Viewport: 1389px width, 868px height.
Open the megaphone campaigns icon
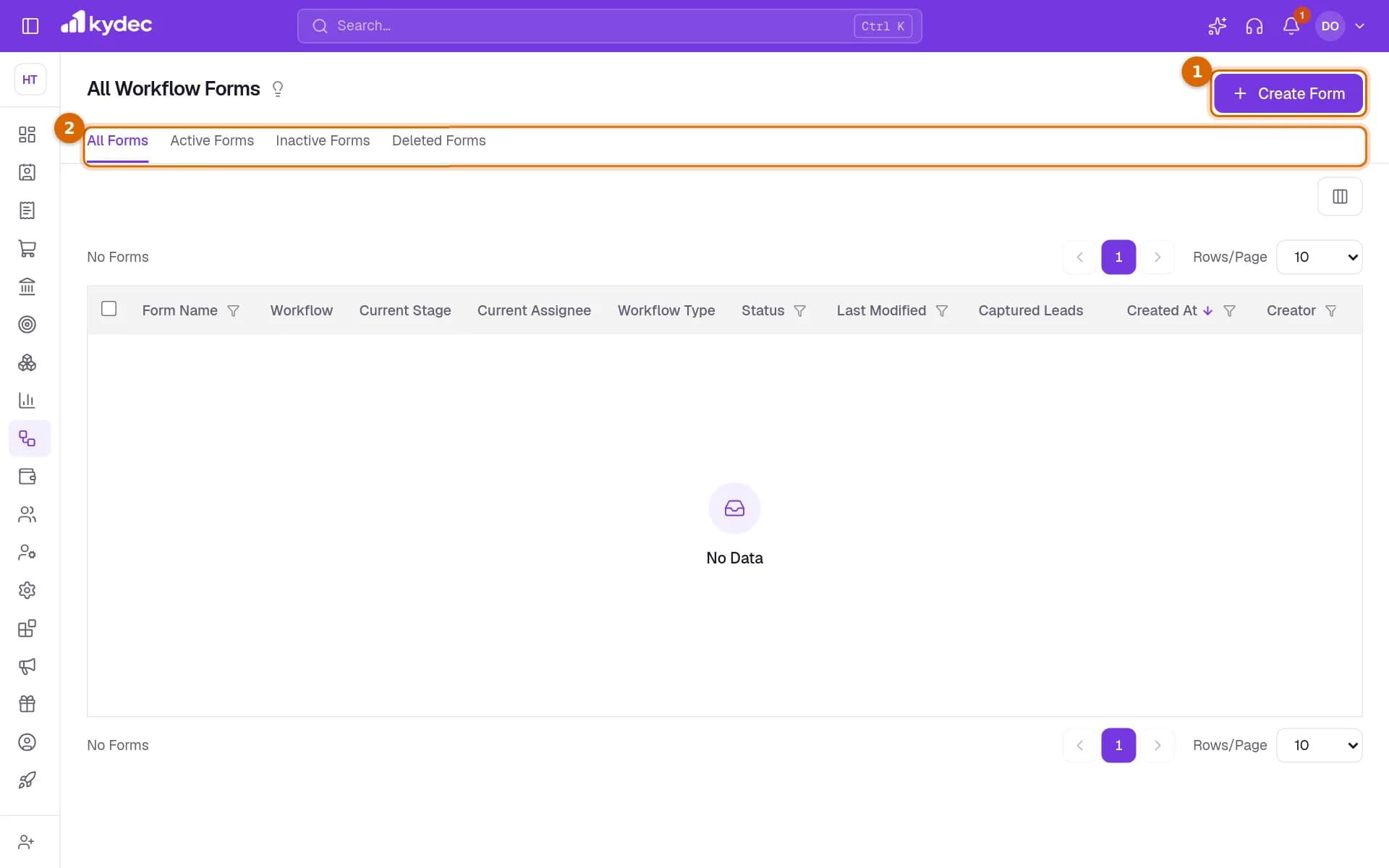coord(27,666)
